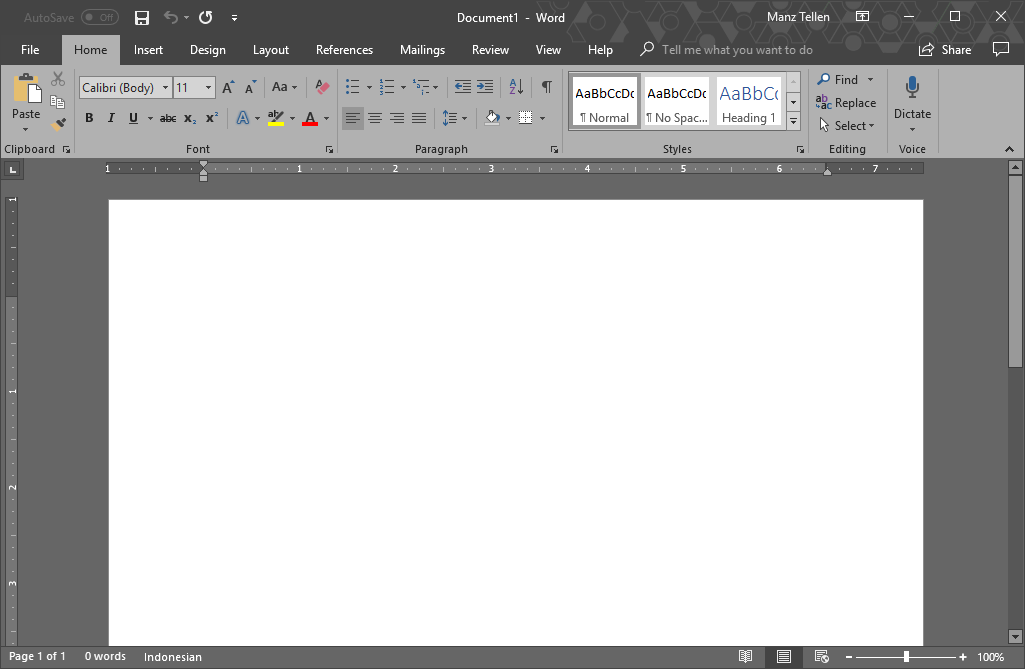The image size is (1025, 669).
Task: Click the zoom slider handle in the status bar
Action: [906, 657]
